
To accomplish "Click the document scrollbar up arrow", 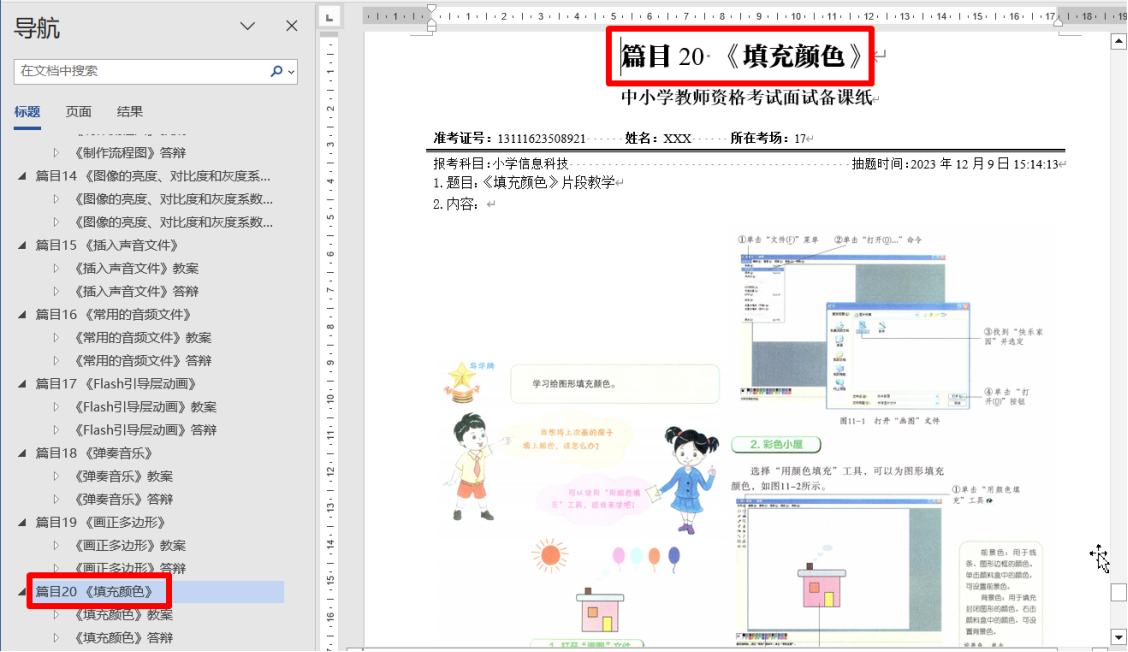I will click(x=1118, y=41).
